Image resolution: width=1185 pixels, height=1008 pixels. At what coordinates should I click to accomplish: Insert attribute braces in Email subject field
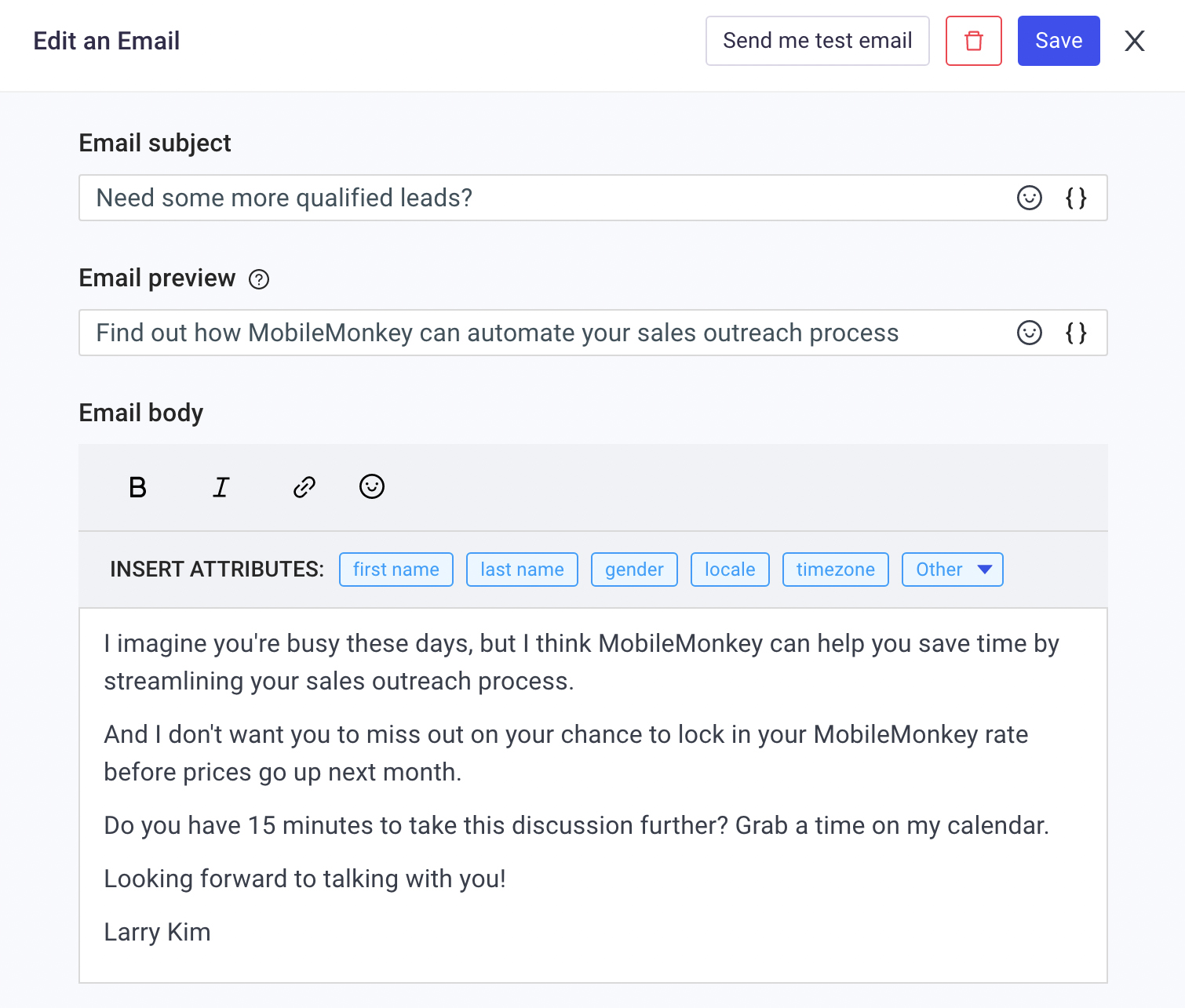click(x=1076, y=198)
